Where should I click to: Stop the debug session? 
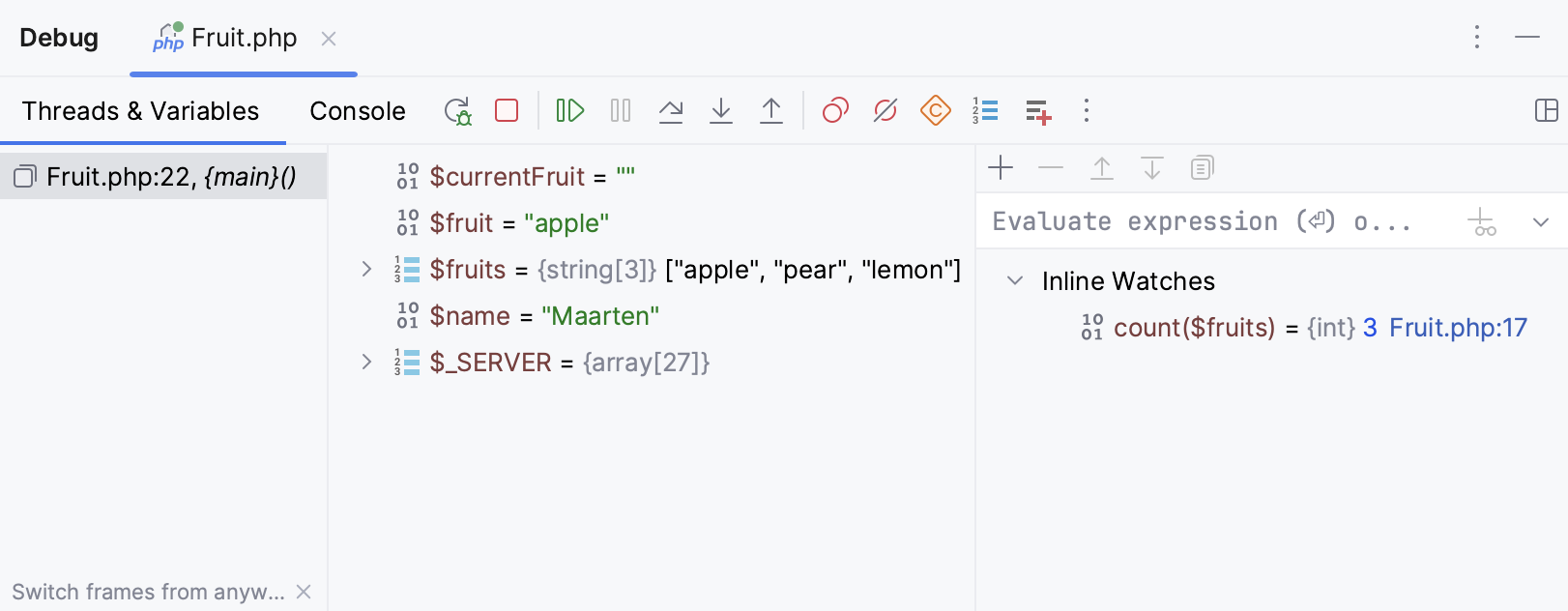coord(507,111)
